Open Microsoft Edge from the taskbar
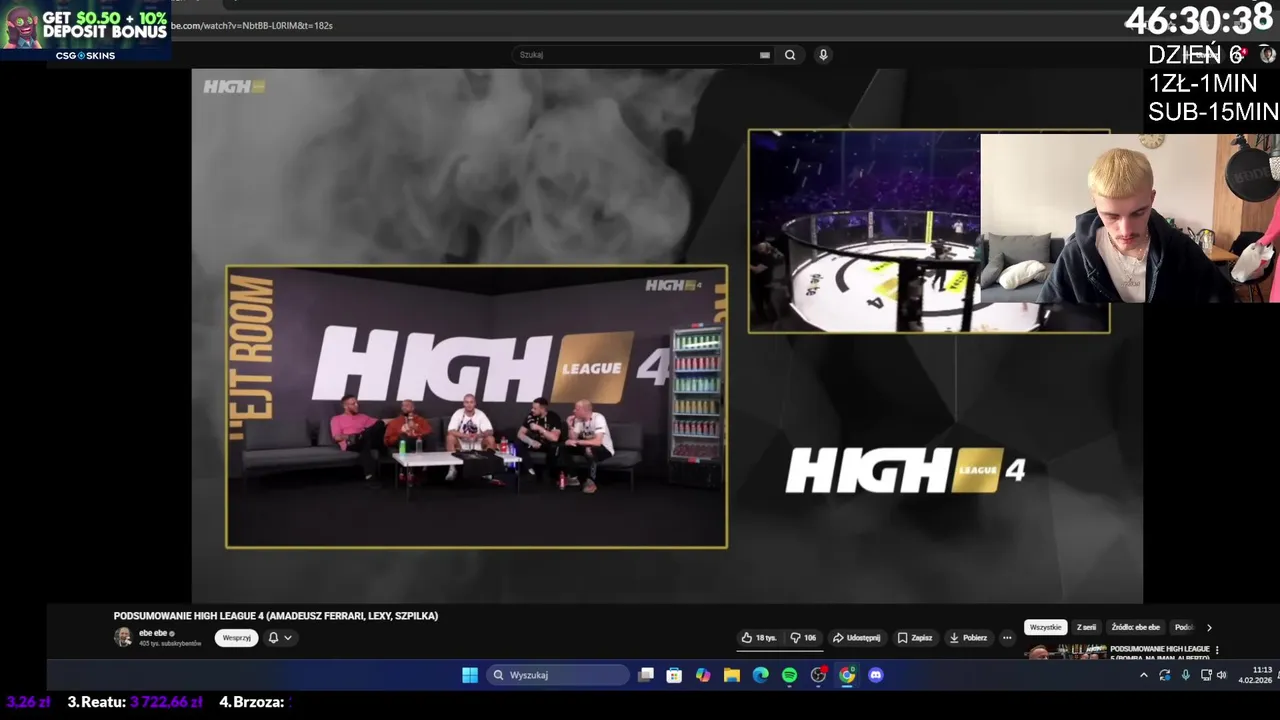Screen dimensions: 1280x720 point(761,675)
